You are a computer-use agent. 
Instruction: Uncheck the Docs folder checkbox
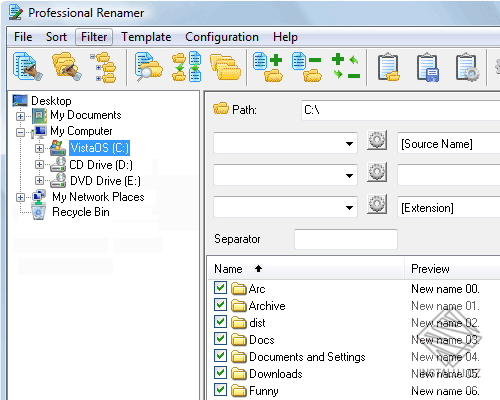pos(220,338)
